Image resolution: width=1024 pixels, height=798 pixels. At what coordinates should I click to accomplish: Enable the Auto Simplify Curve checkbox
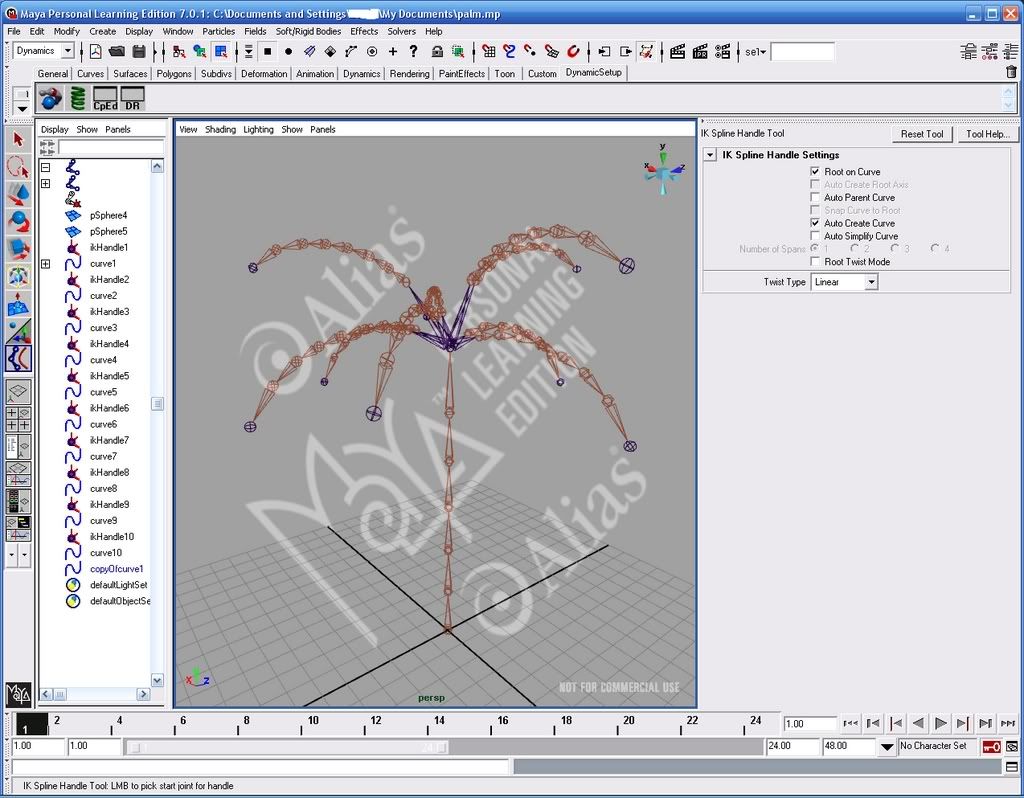pos(815,236)
